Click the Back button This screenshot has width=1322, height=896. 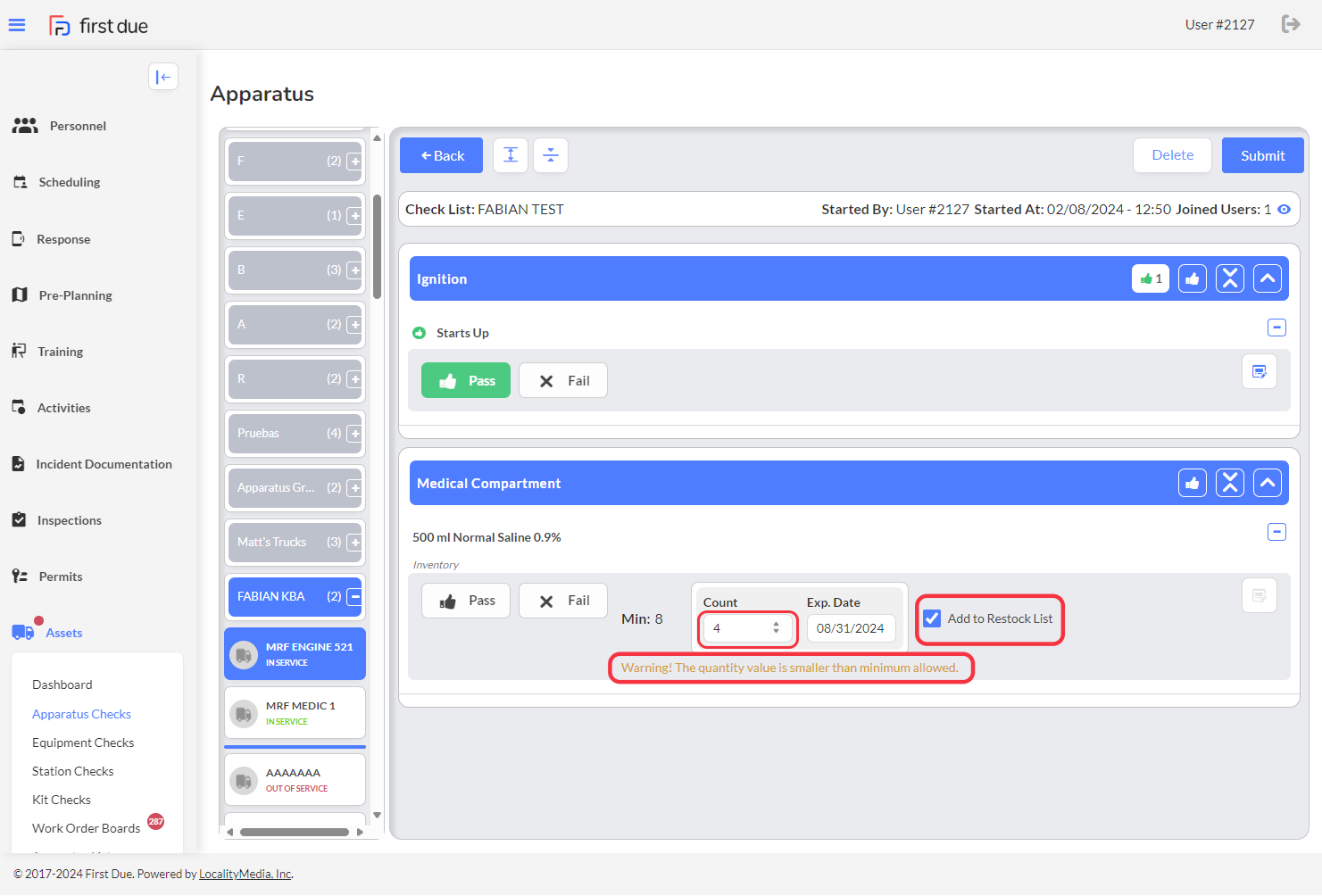pos(441,155)
